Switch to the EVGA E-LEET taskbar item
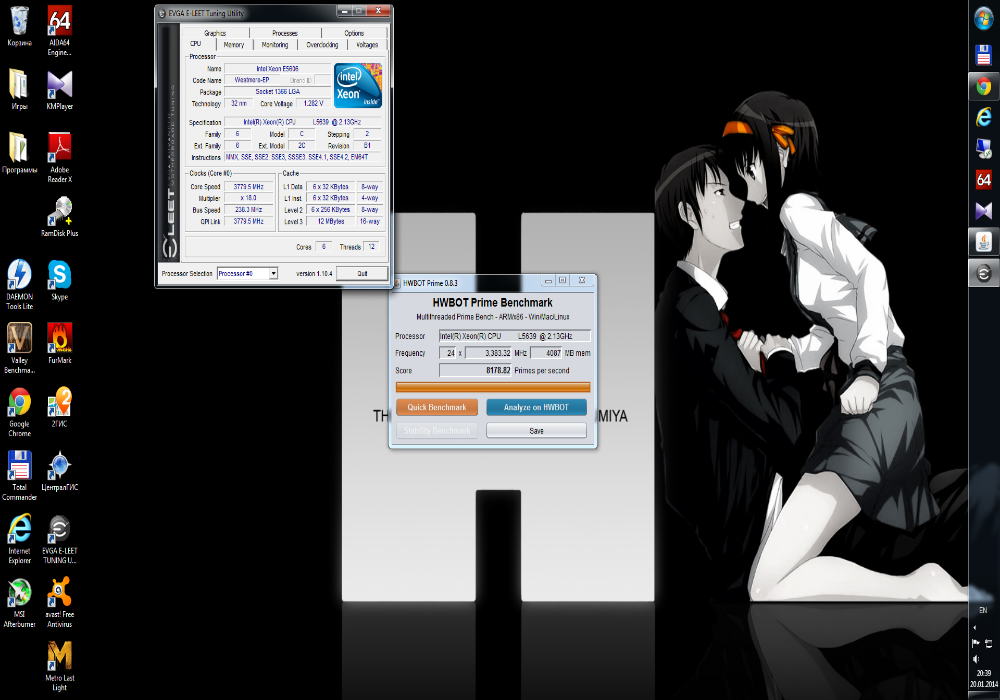Viewport: 1000px width, 700px height. click(x=983, y=273)
